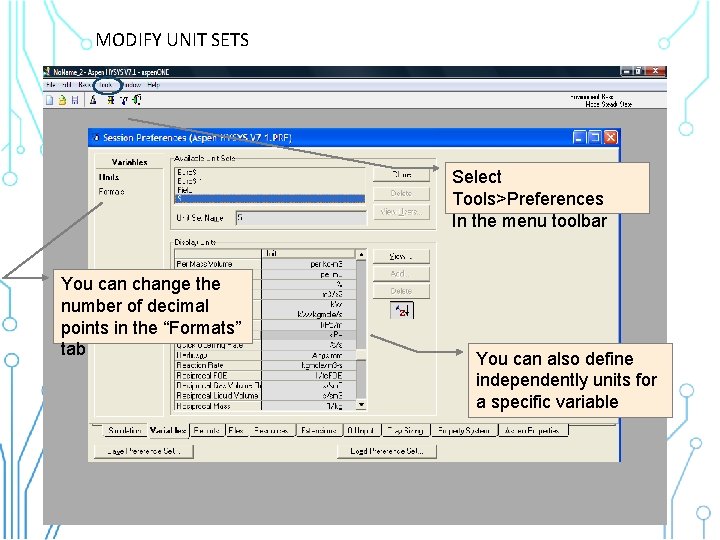Click the toolbar icon left of the green one

[124, 100]
